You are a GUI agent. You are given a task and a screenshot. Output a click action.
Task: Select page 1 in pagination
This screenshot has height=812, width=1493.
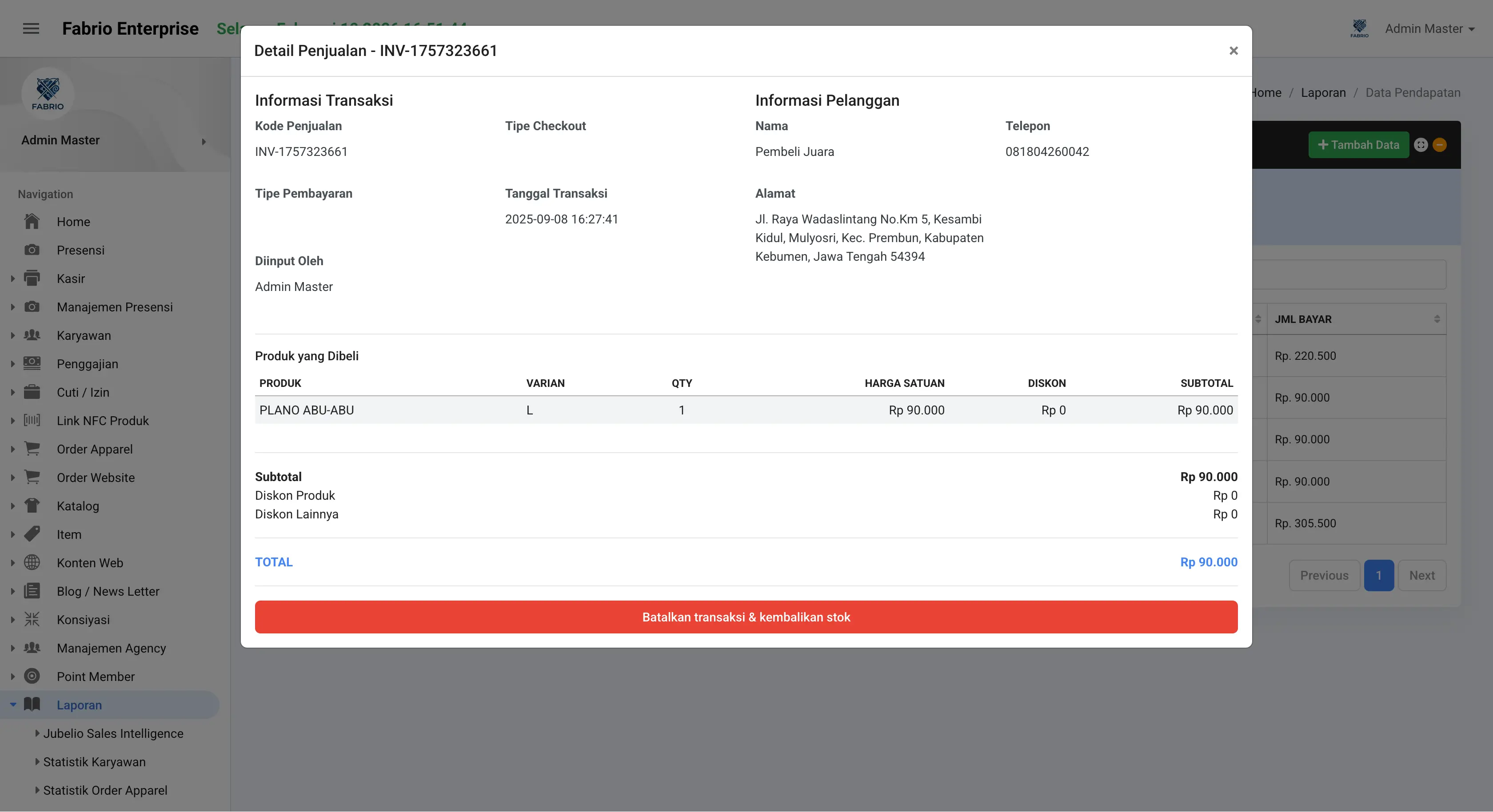[1378, 575]
